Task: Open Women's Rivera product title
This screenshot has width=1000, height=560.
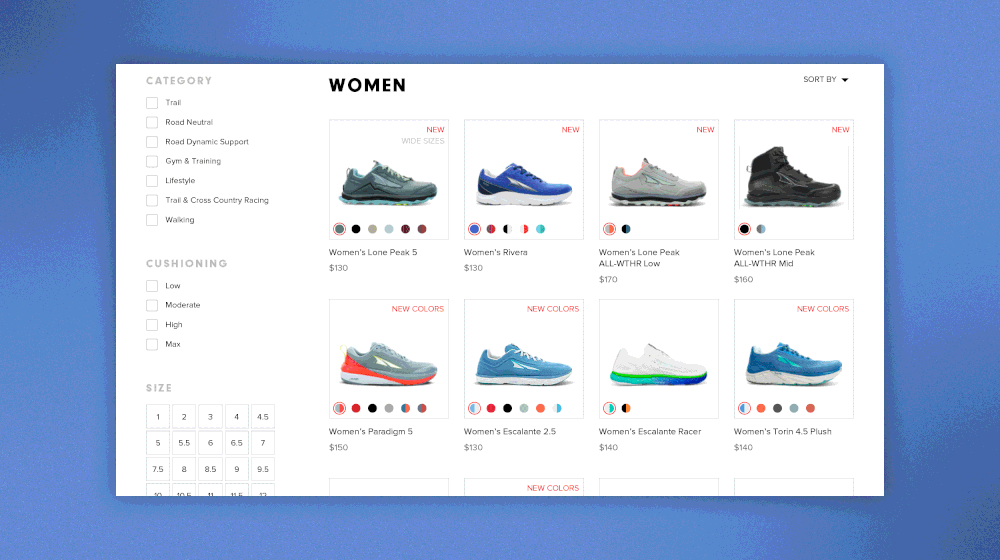Action: click(496, 253)
